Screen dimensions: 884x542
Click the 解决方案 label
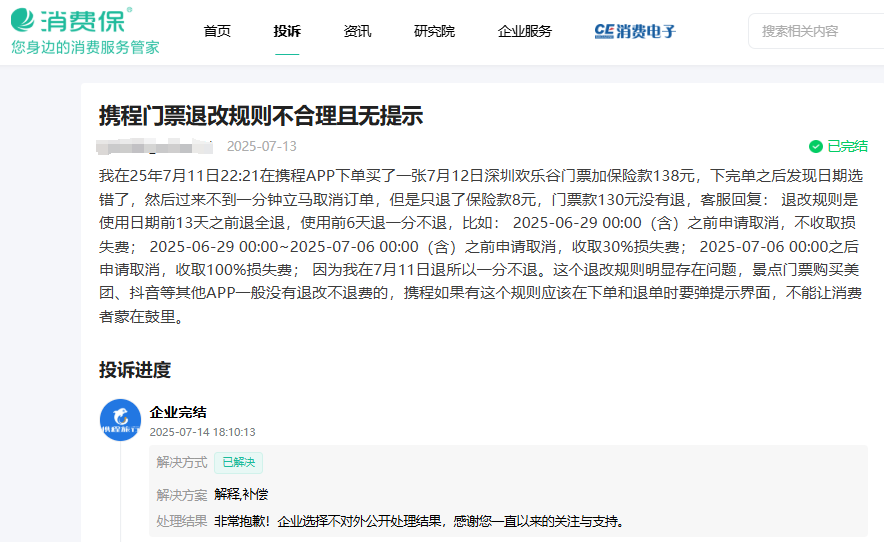point(182,495)
